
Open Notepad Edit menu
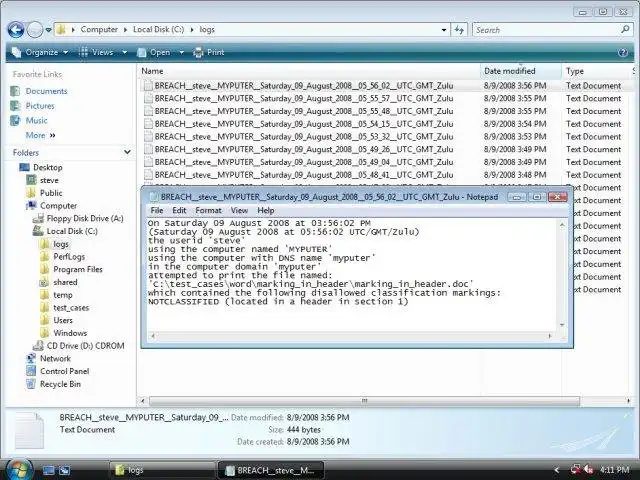[x=179, y=210]
